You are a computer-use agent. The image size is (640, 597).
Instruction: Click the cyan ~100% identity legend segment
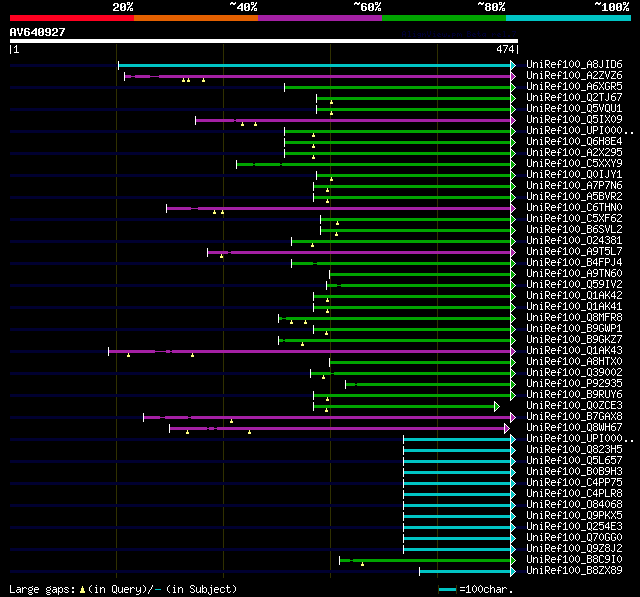coord(569,18)
